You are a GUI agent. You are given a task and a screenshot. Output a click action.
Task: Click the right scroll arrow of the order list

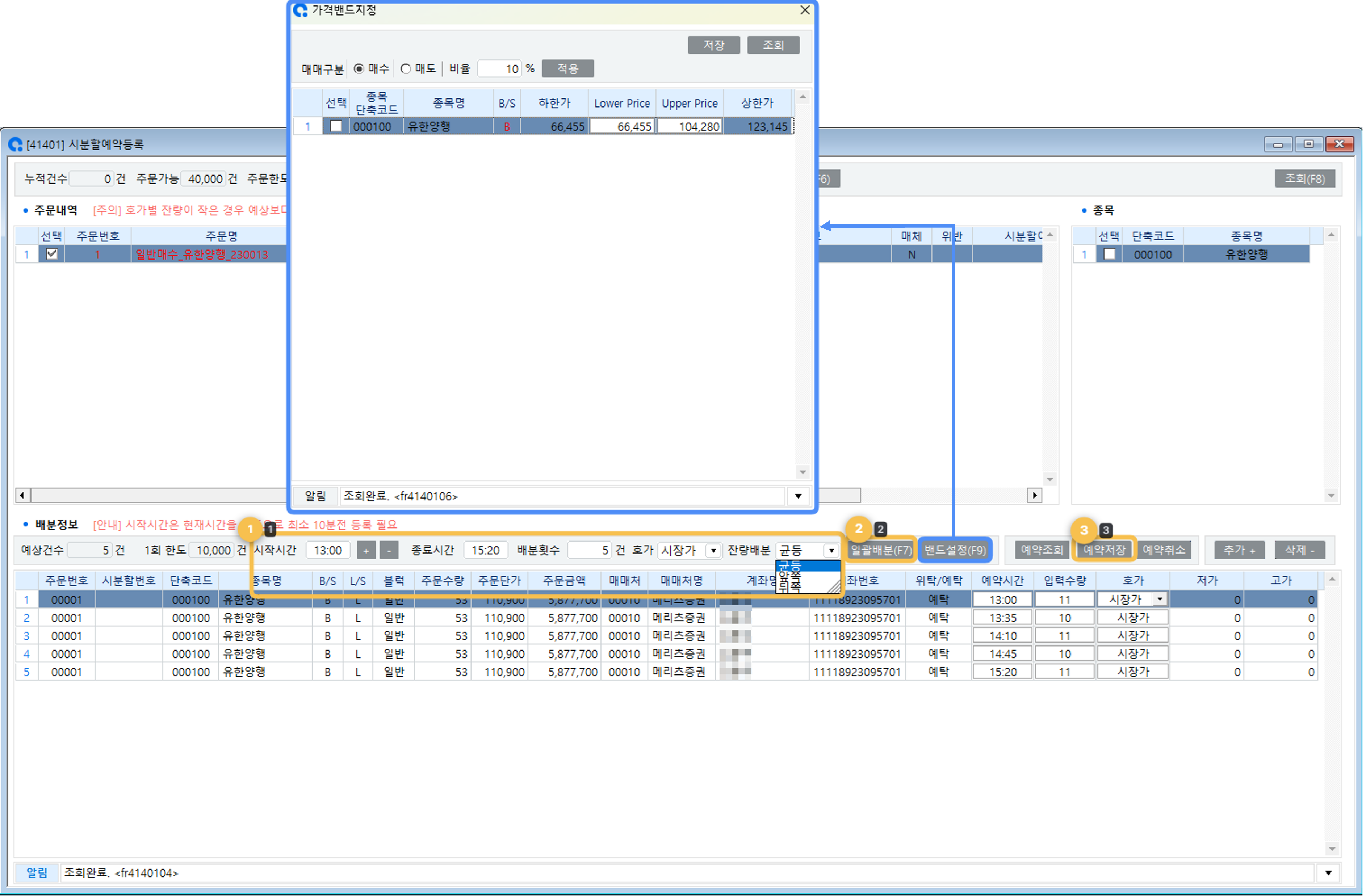pos(1035,496)
